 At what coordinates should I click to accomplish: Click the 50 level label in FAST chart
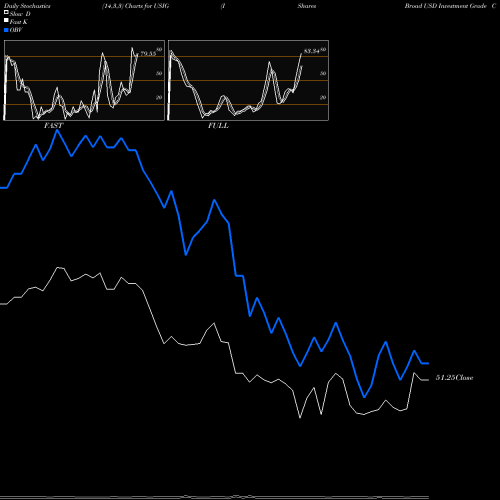pos(159,73)
